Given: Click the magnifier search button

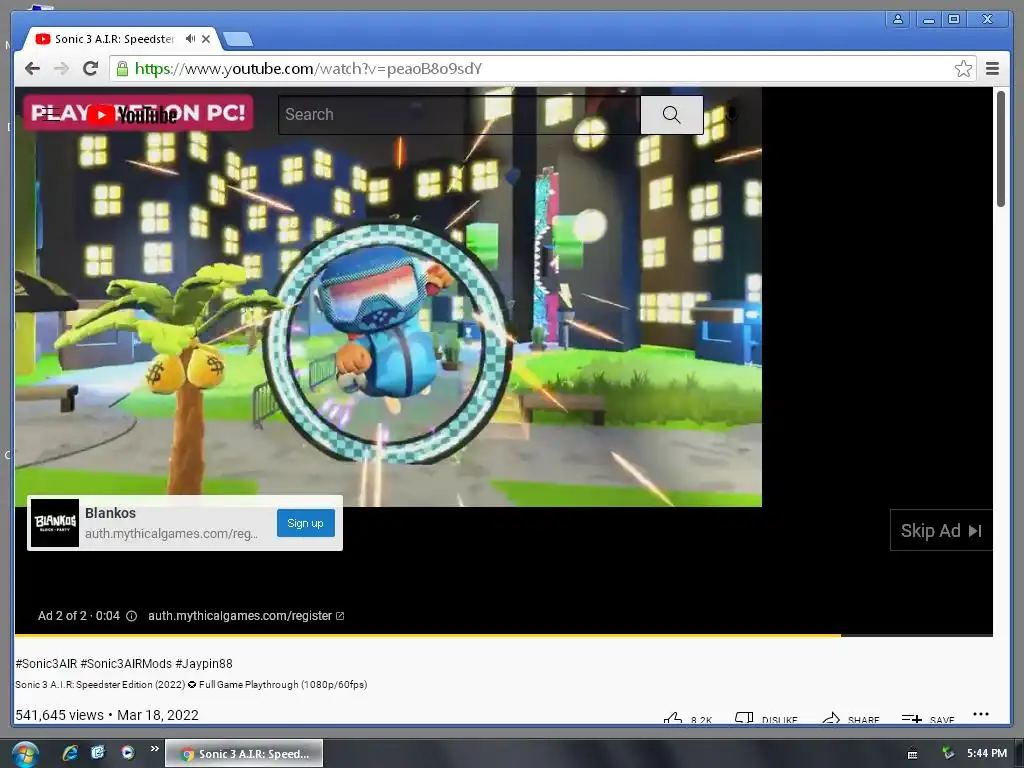Looking at the screenshot, I should click(x=671, y=115).
